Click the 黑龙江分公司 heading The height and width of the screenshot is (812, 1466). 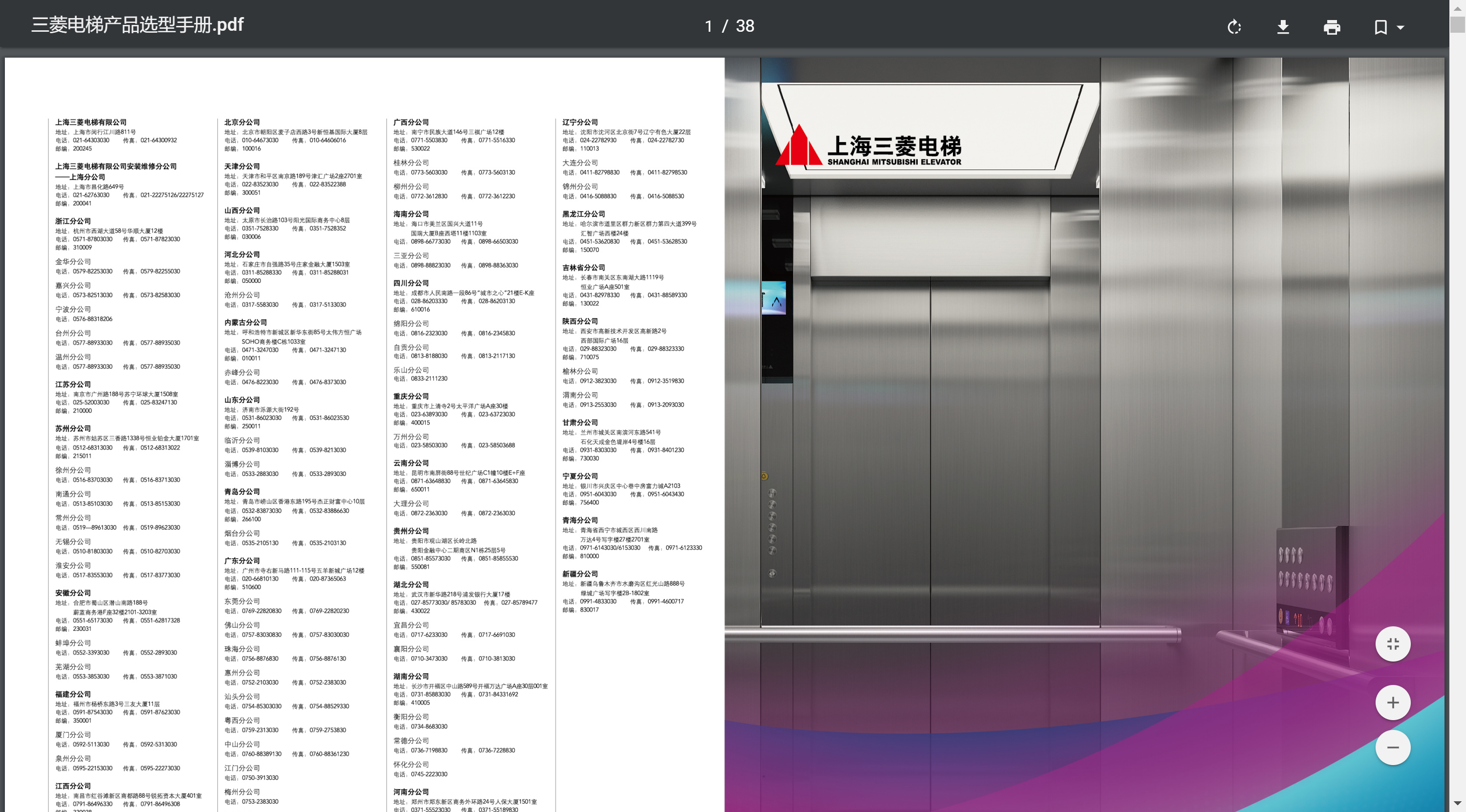pos(583,214)
